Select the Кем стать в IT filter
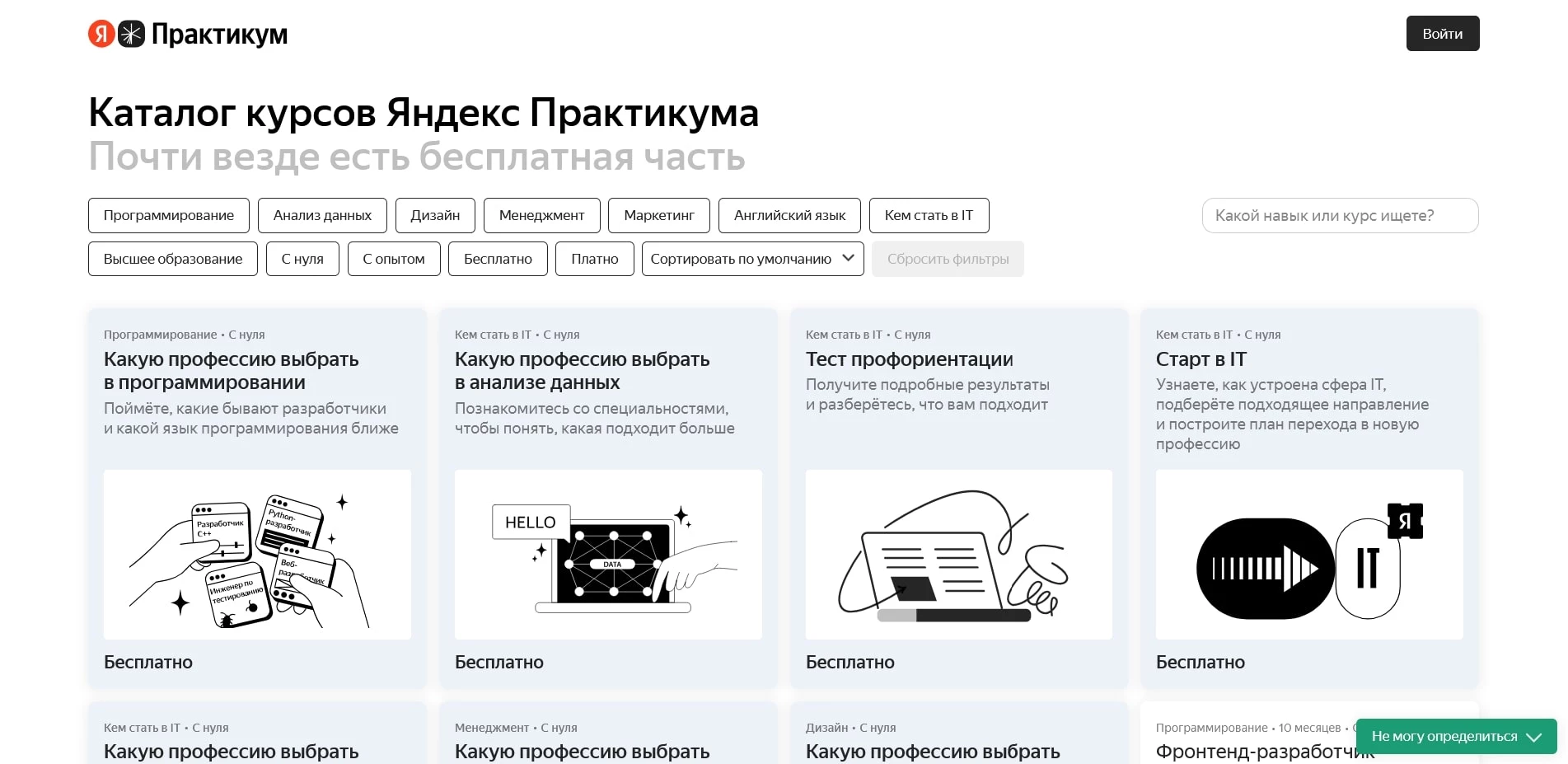Image resolution: width=1568 pixels, height=764 pixels. pos(929,215)
